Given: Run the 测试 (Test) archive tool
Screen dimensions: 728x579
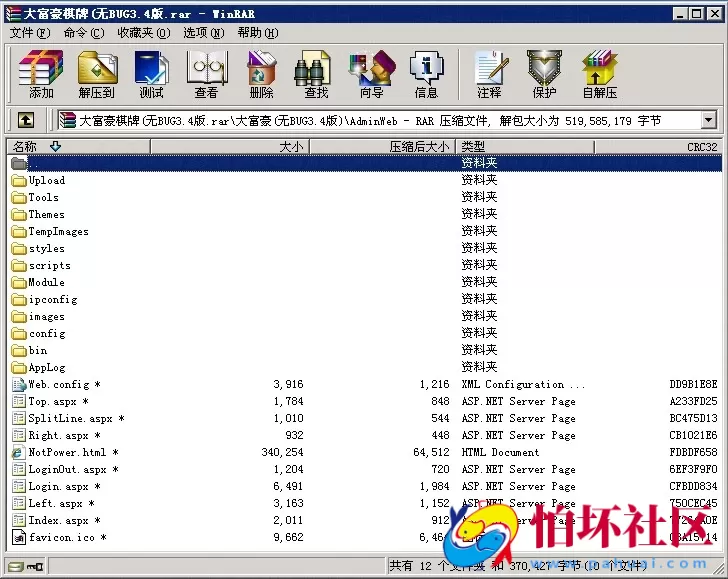Looking at the screenshot, I should pyautogui.click(x=151, y=74).
